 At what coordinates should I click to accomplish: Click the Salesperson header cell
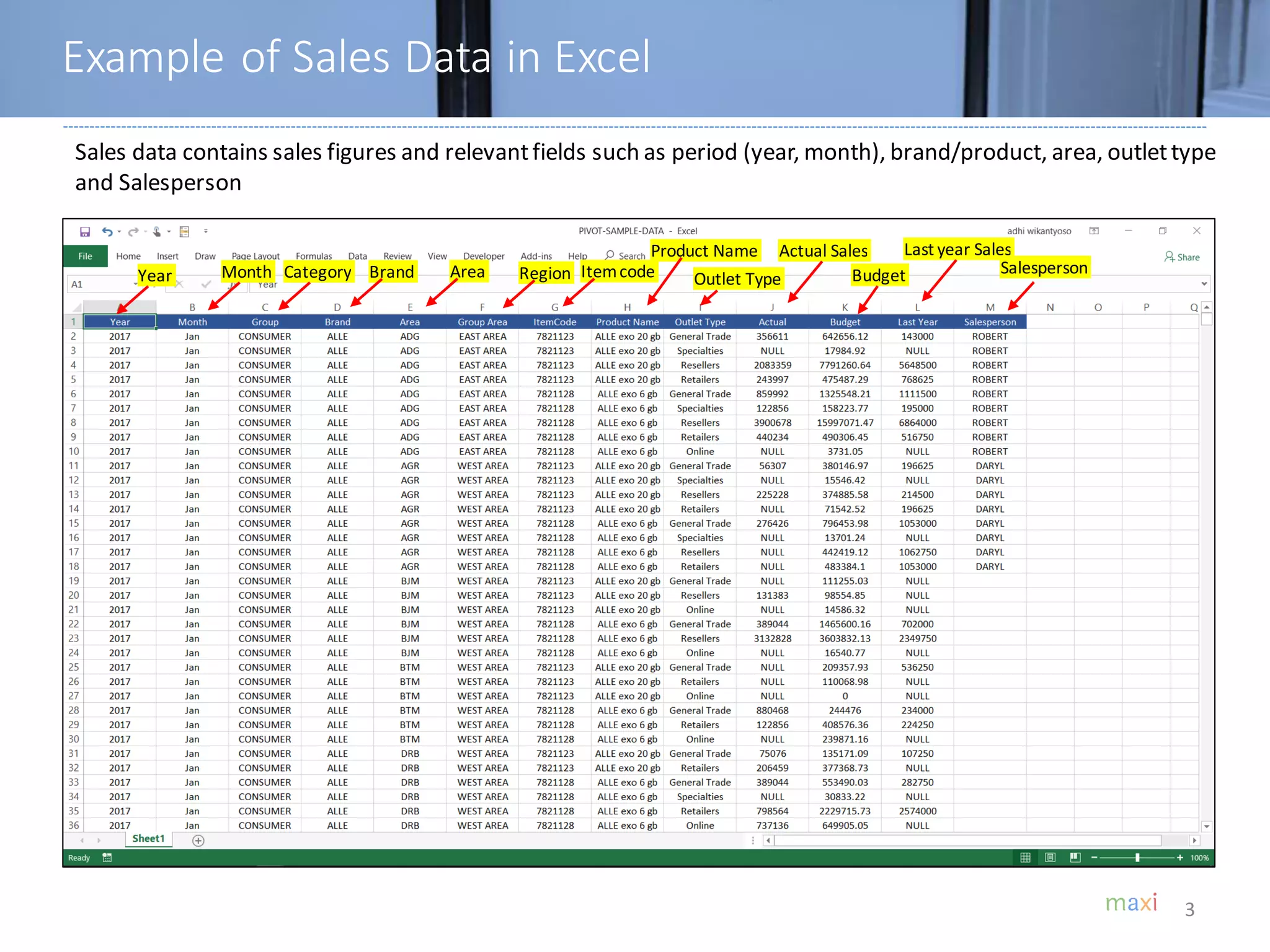click(x=990, y=322)
